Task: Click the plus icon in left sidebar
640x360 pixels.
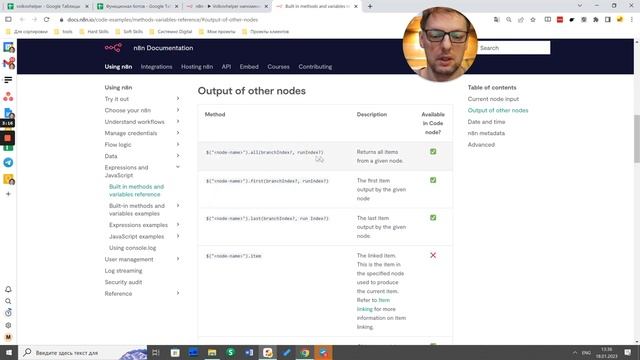Action: tap(8, 194)
